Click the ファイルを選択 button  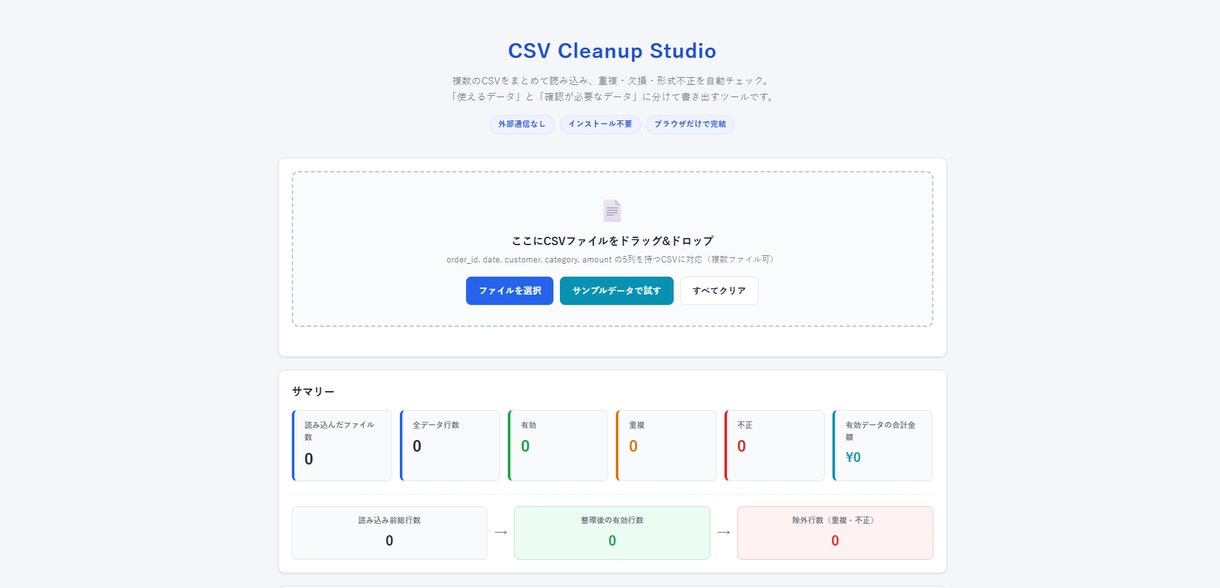(509, 291)
